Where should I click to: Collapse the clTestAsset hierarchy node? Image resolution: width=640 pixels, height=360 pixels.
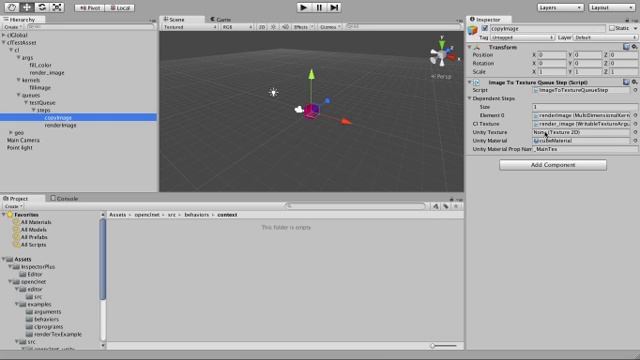4,42
